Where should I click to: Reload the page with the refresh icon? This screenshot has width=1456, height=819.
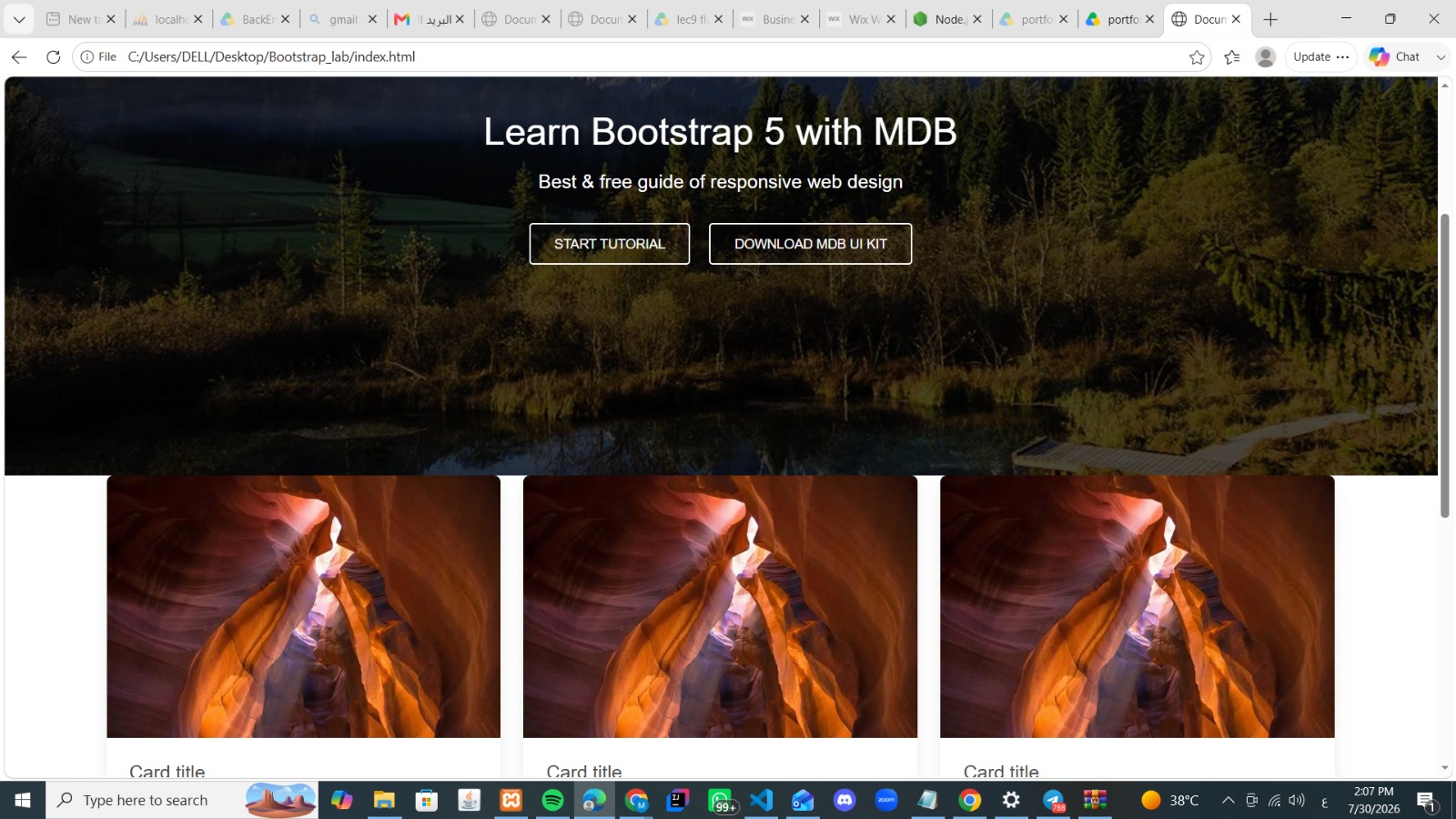point(54,57)
